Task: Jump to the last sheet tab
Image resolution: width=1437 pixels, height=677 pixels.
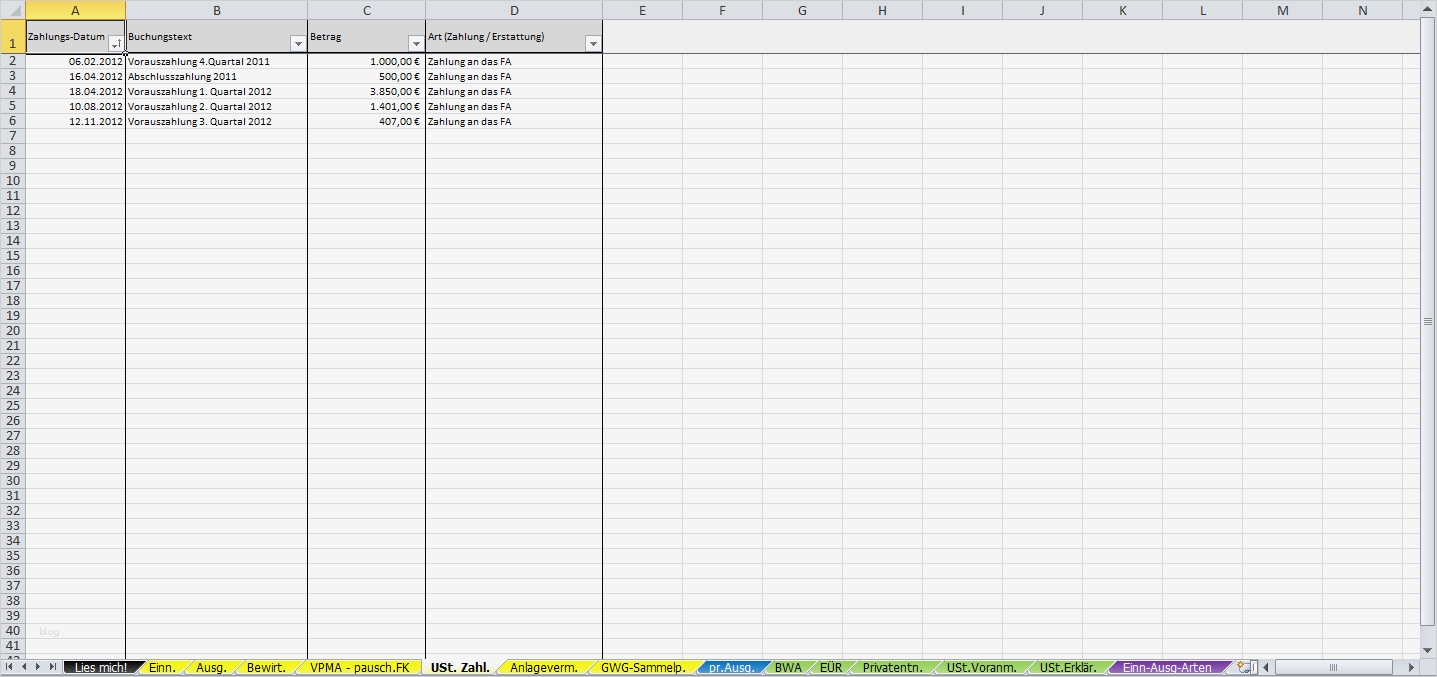Action: click(x=53, y=665)
